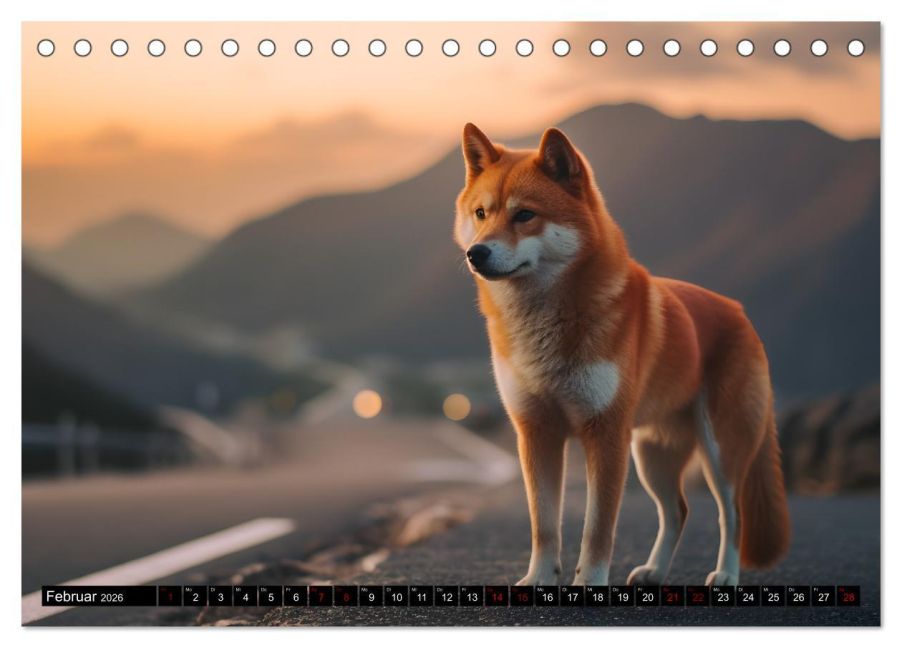902x648 pixels.
Task: Select day 25 in the calendar strip
Action: [x=773, y=596]
